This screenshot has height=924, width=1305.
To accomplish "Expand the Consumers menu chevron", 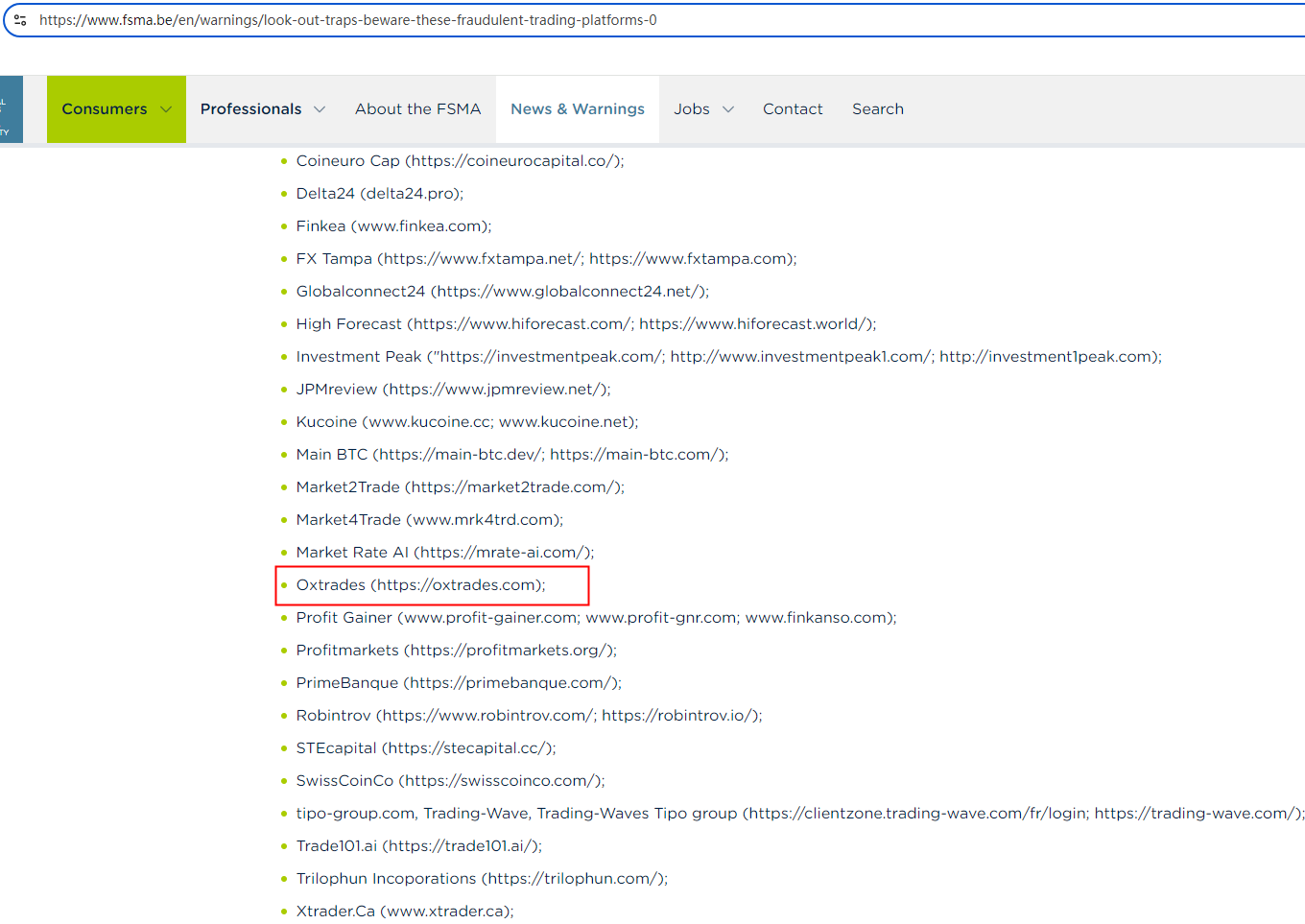I will coord(166,109).
